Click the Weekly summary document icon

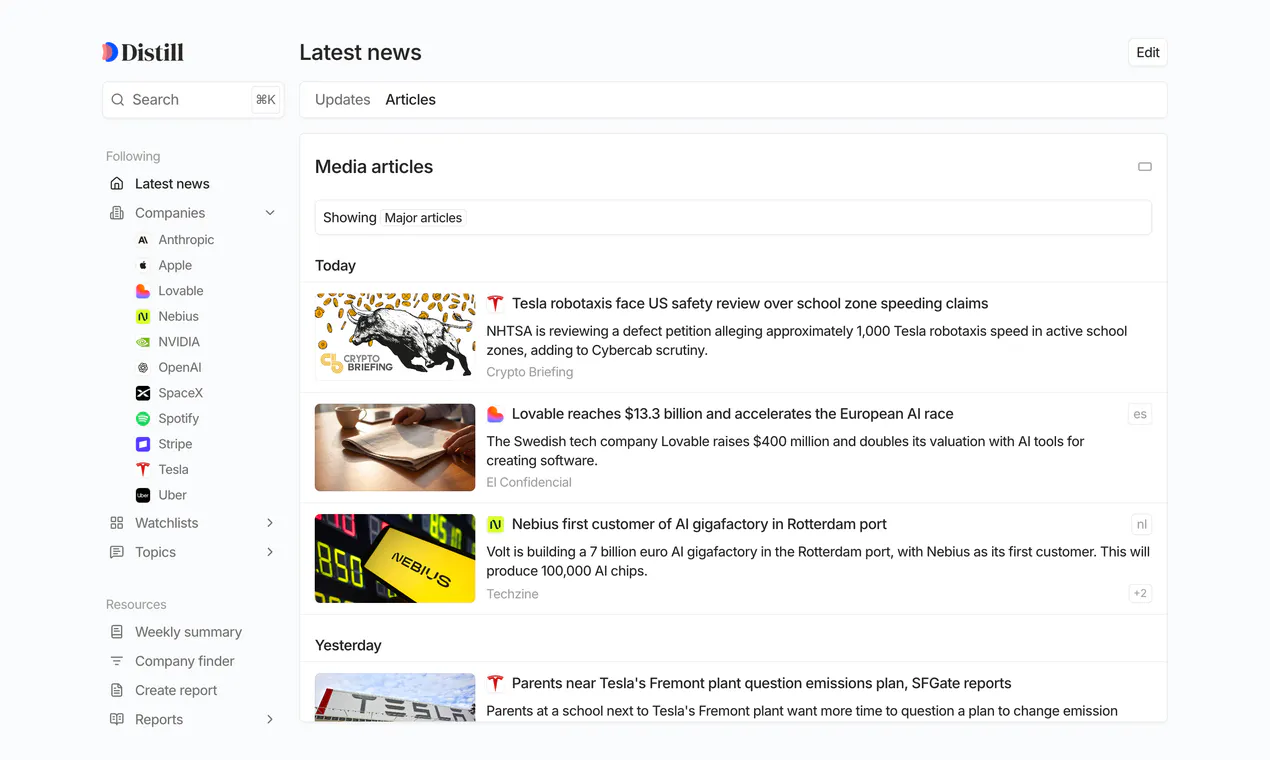[117, 632]
